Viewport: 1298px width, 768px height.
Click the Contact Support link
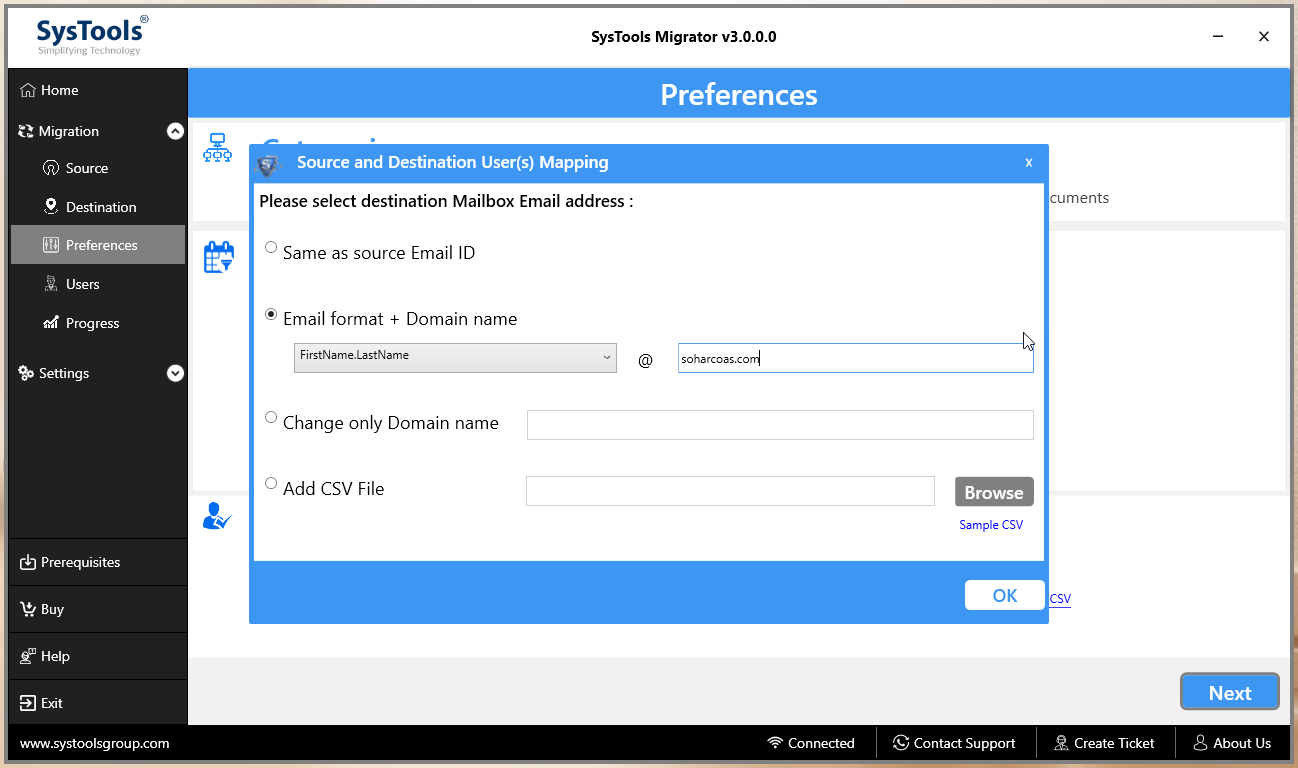(953, 743)
